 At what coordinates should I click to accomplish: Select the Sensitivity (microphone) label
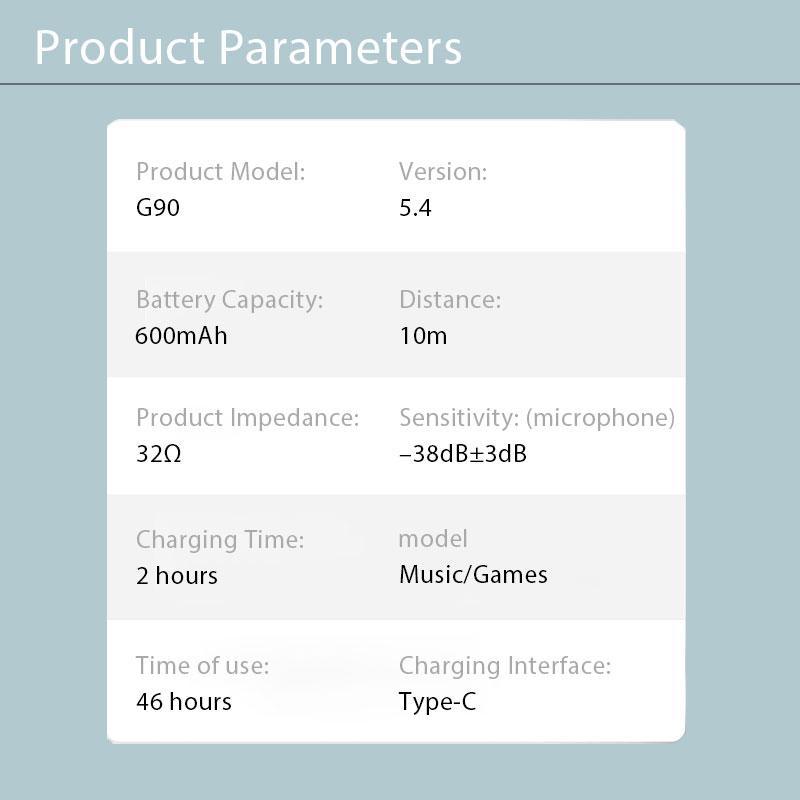pyautogui.click(x=537, y=418)
